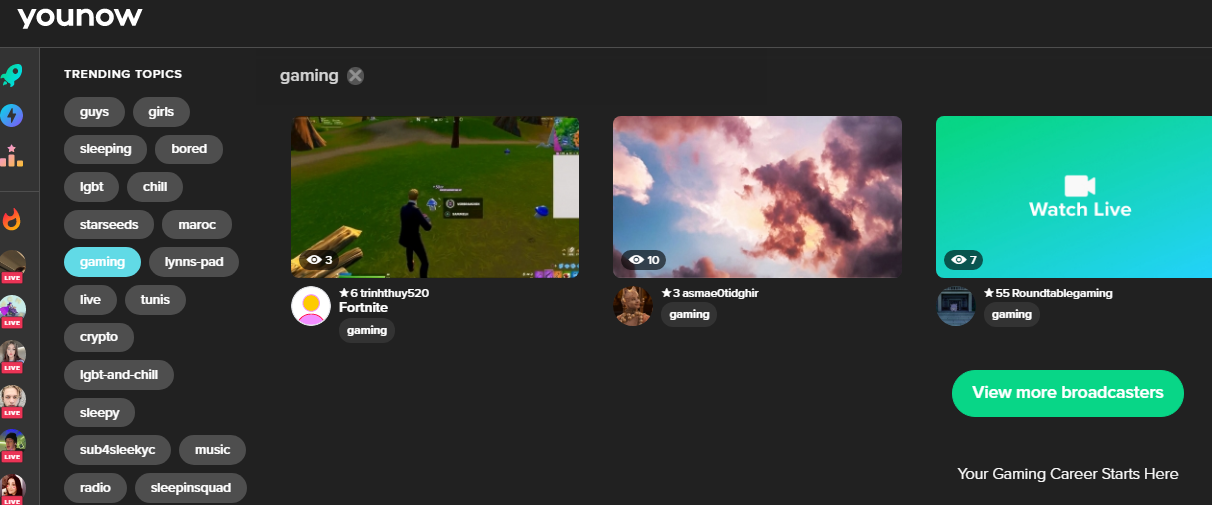Open the leaderboard podium icon
Image resolution: width=1212 pixels, height=505 pixels.
(x=12, y=156)
